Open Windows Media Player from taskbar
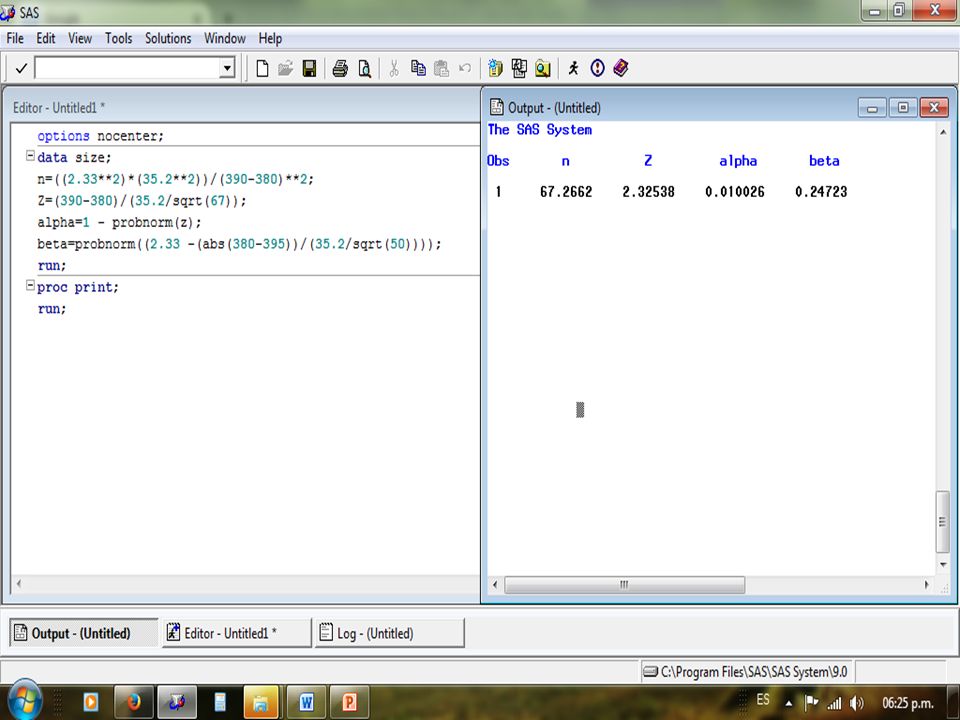960x720 pixels. point(91,702)
